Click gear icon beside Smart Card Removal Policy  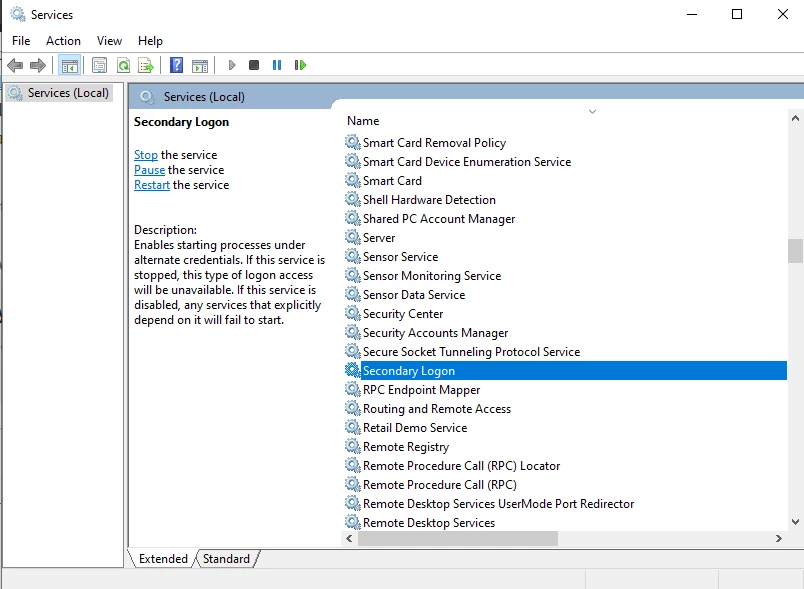(352, 142)
